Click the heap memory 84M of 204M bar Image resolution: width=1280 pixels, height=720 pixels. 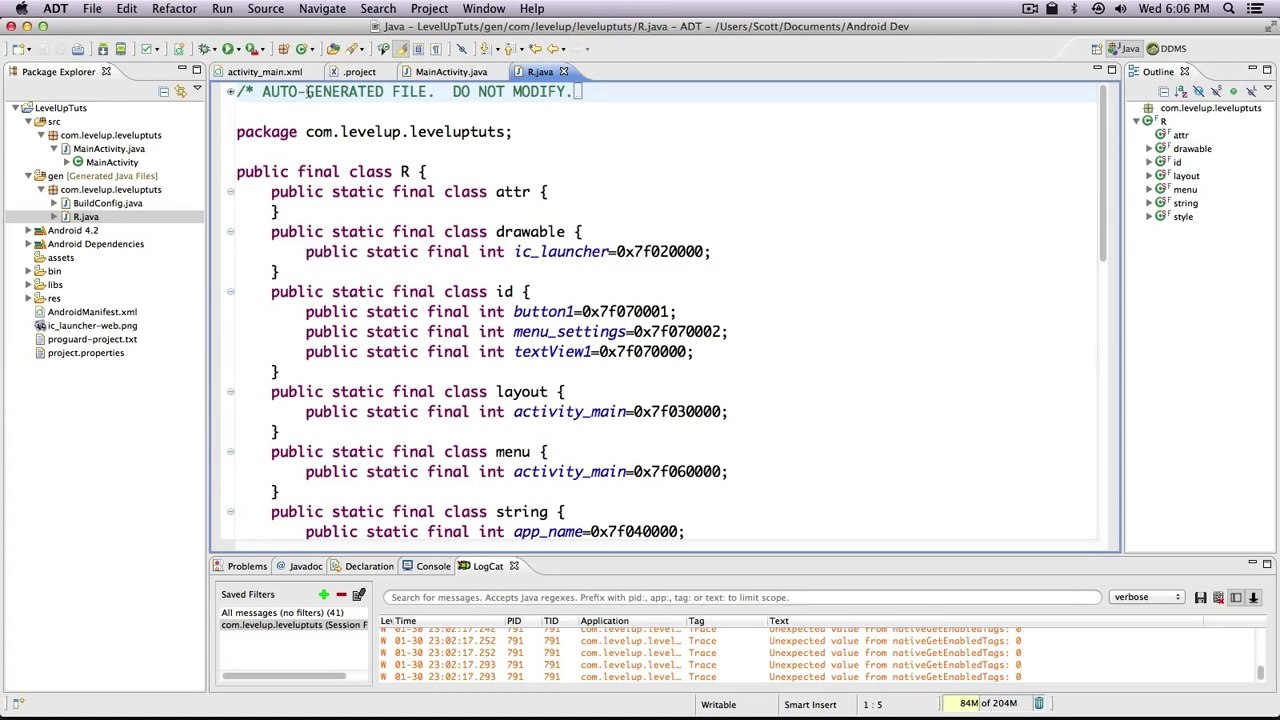pos(987,704)
